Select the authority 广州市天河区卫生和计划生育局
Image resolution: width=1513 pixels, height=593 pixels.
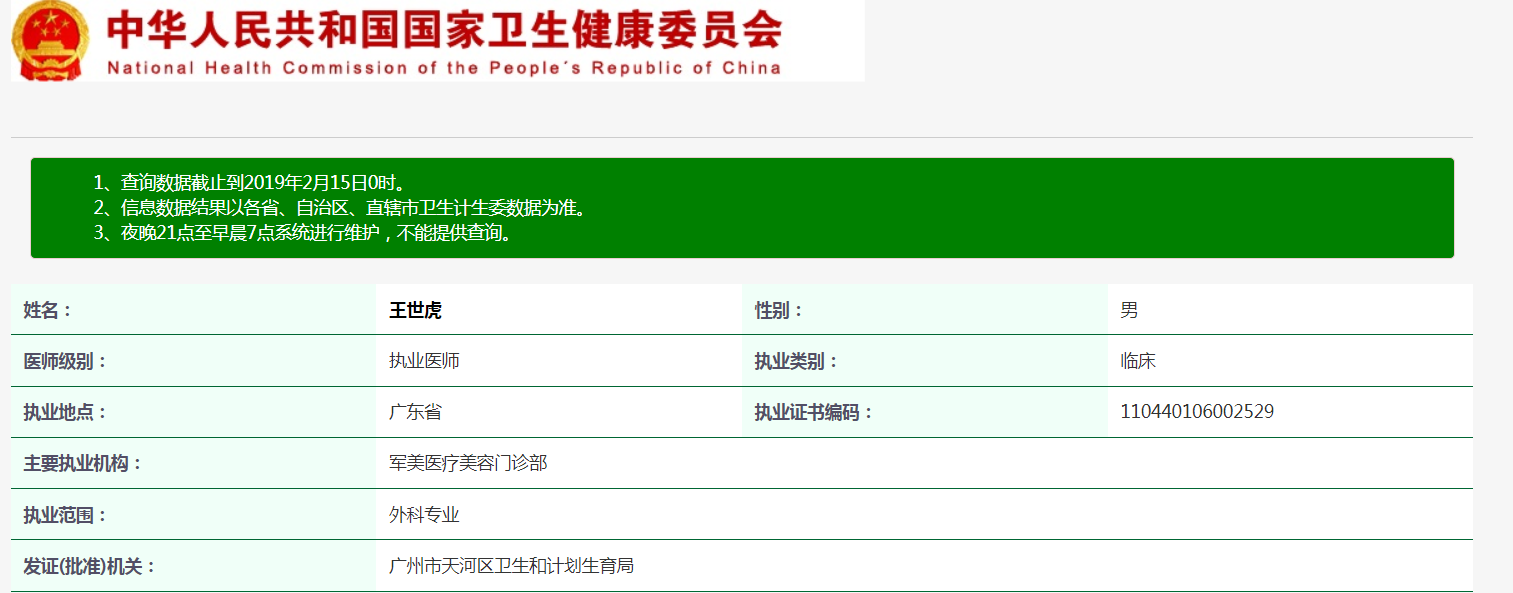pyautogui.click(x=512, y=566)
